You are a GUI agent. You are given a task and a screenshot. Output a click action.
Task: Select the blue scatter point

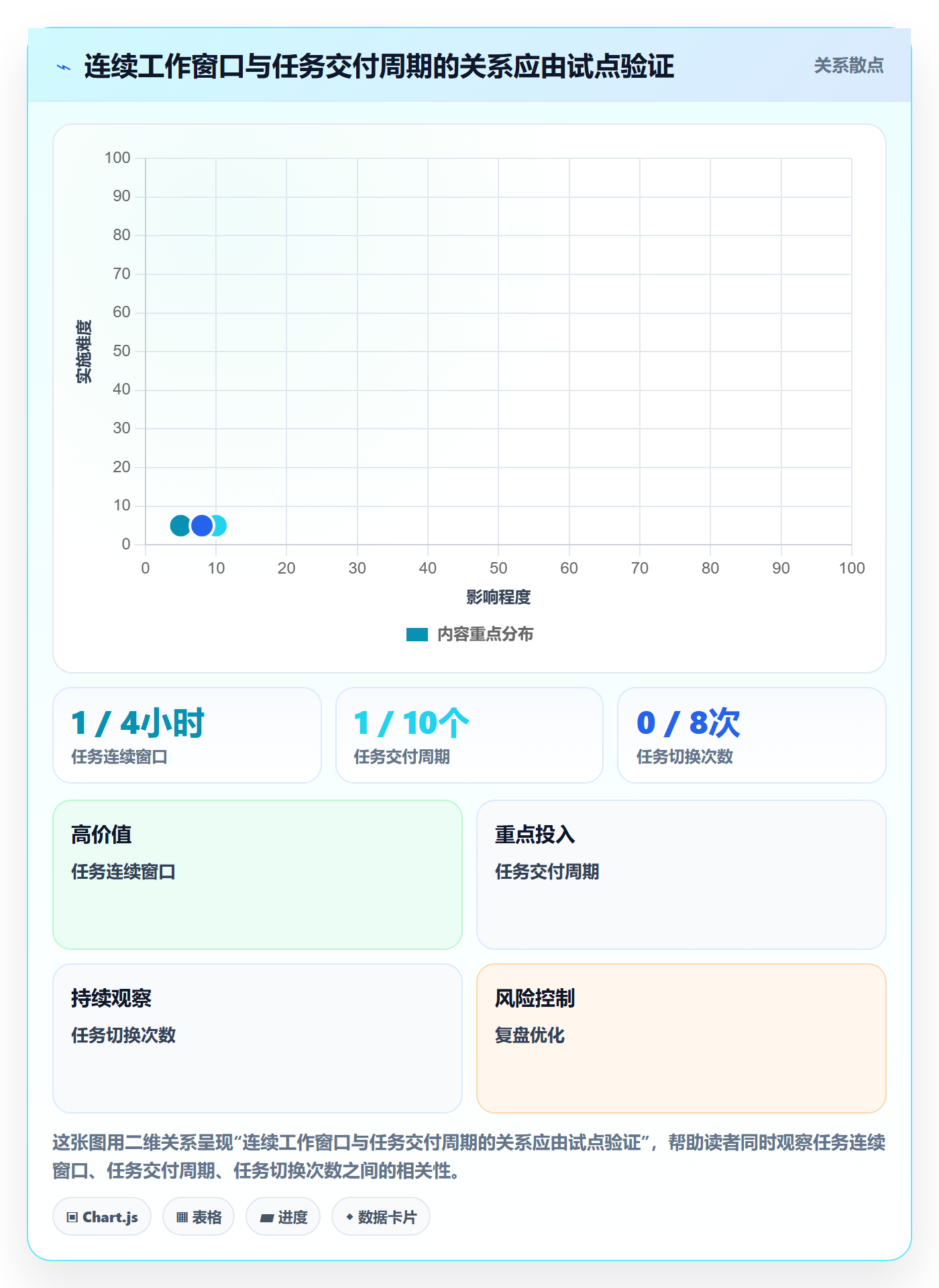click(202, 525)
